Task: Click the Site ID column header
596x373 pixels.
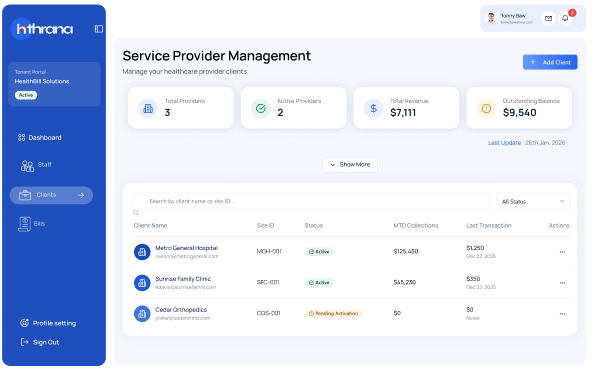Action: coord(265,225)
